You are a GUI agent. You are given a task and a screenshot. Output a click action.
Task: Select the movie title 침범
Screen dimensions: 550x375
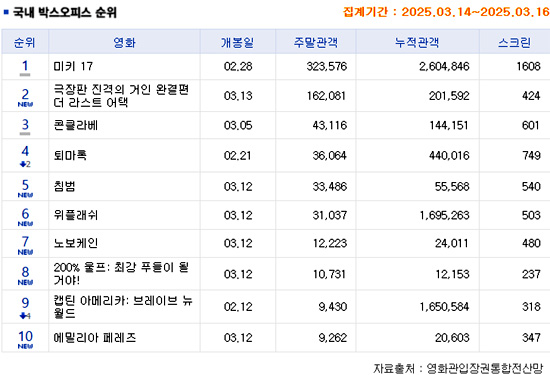(65, 186)
